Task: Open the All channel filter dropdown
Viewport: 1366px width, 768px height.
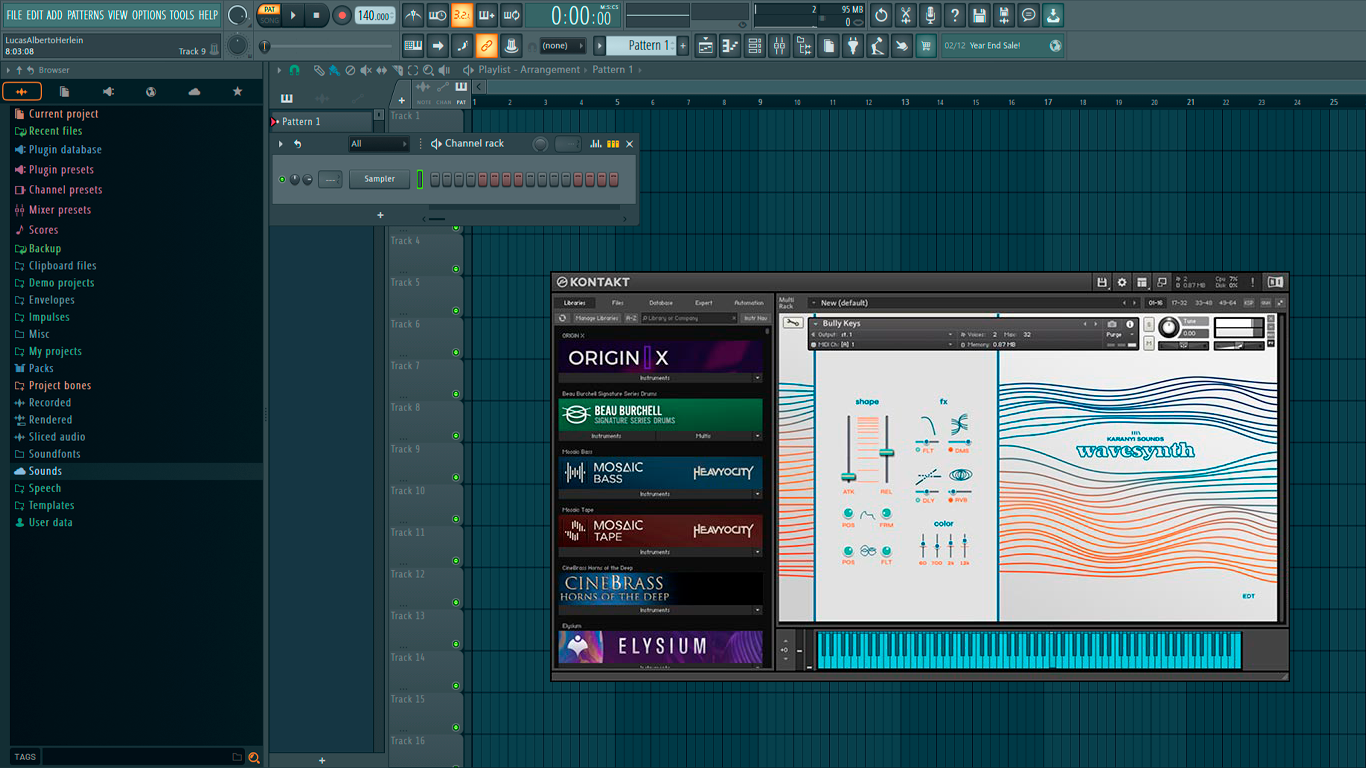Action: pos(378,144)
